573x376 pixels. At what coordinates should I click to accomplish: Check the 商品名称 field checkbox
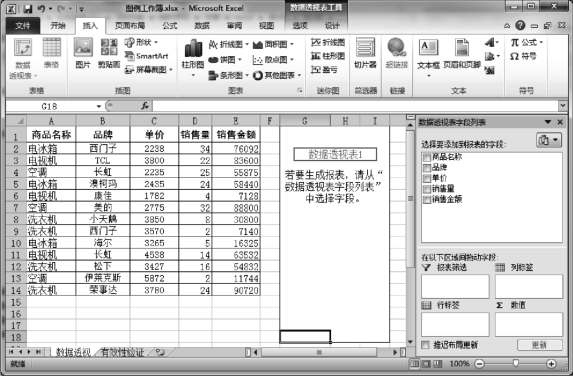[426, 157]
